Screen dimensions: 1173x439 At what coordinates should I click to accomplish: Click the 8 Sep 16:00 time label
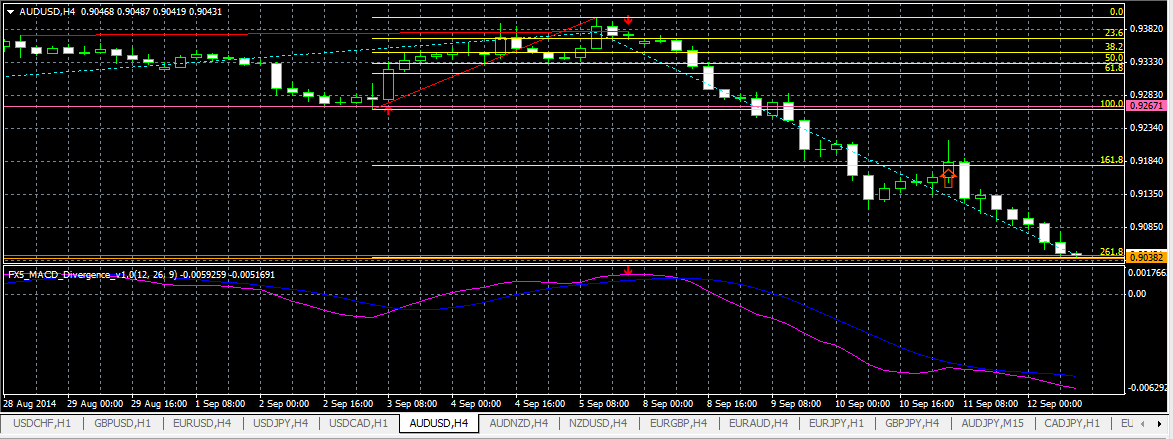734,404
